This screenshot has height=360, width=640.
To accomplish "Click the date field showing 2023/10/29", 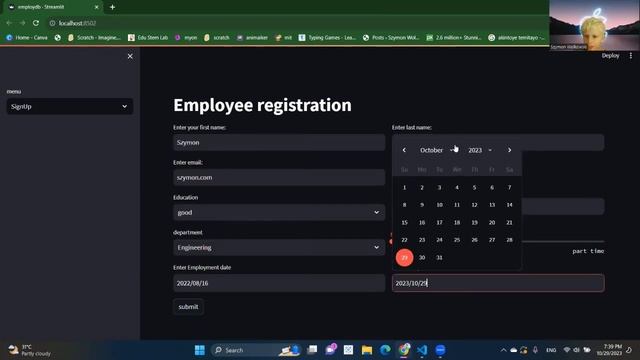I will (x=498, y=283).
